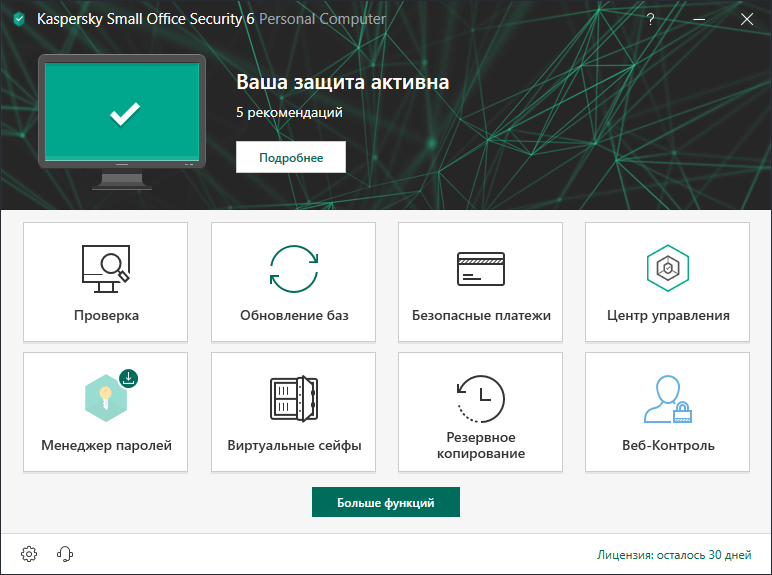This screenshot has height=575, width=772.
Task: Open Менеджер паролей key icon
Action: [106, 398]
